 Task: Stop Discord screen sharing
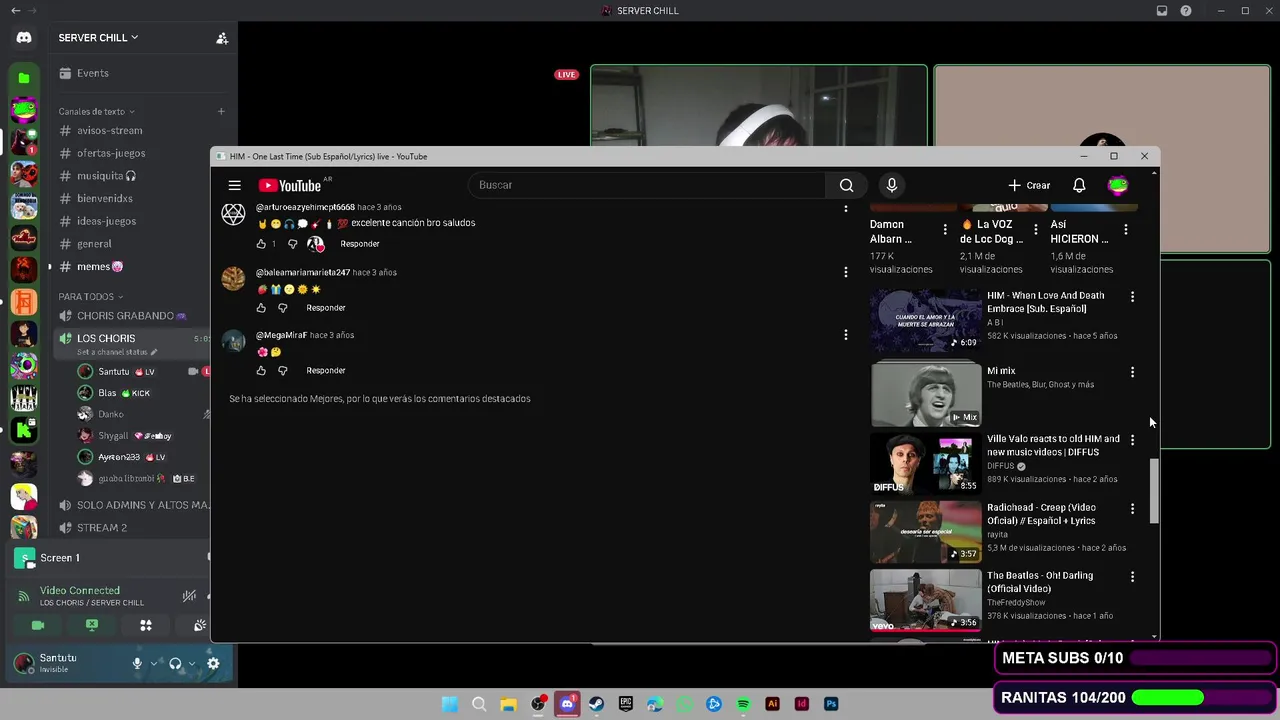tap(92, 625)
